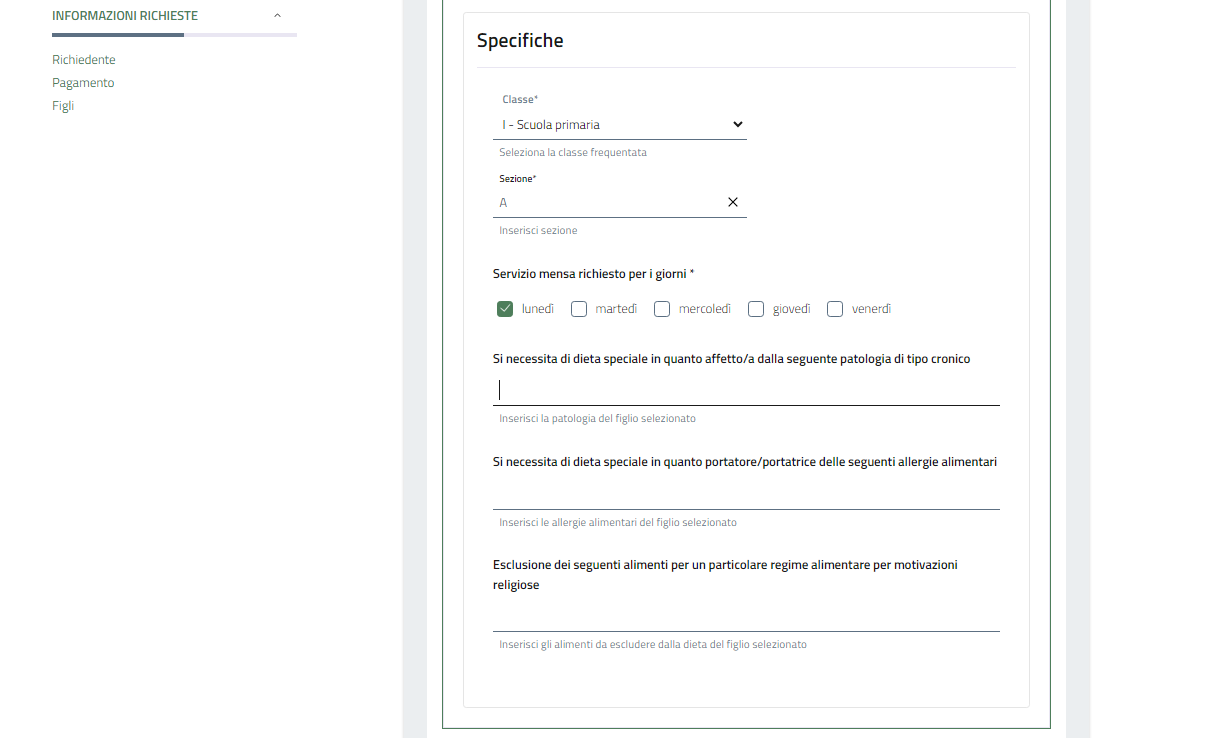Click the Inserisci sezione helper text
The height and width of the screenshot is (738, 1220).
click(x=538, y=231)
